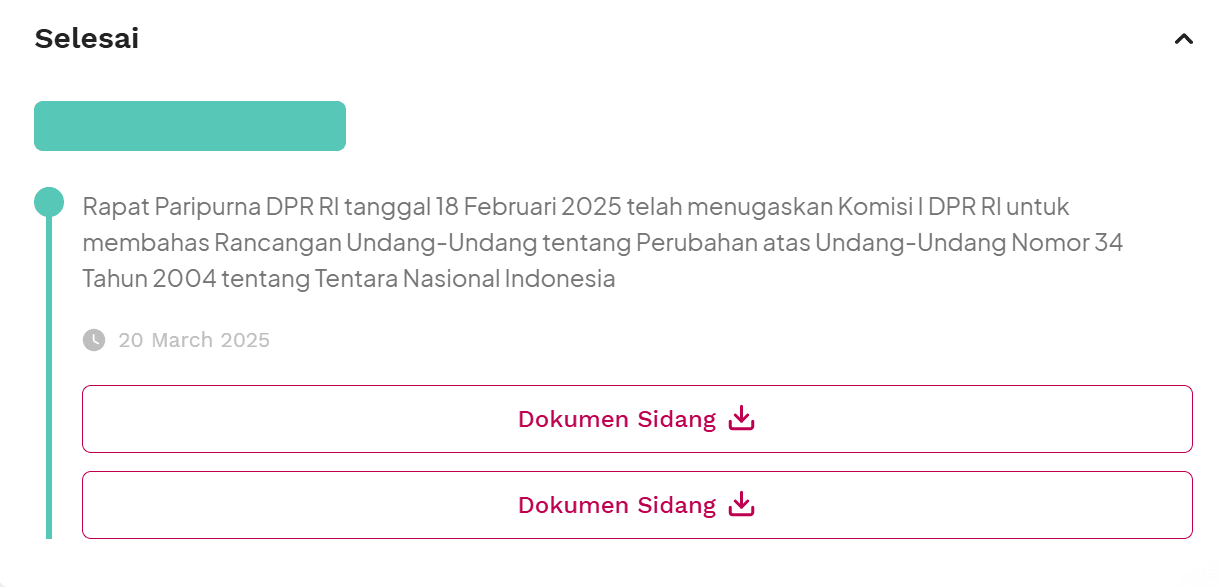Collapse the Selesai section with the chevron
This screenshot has width=1220, height=587.
(x=1184, y=39)
